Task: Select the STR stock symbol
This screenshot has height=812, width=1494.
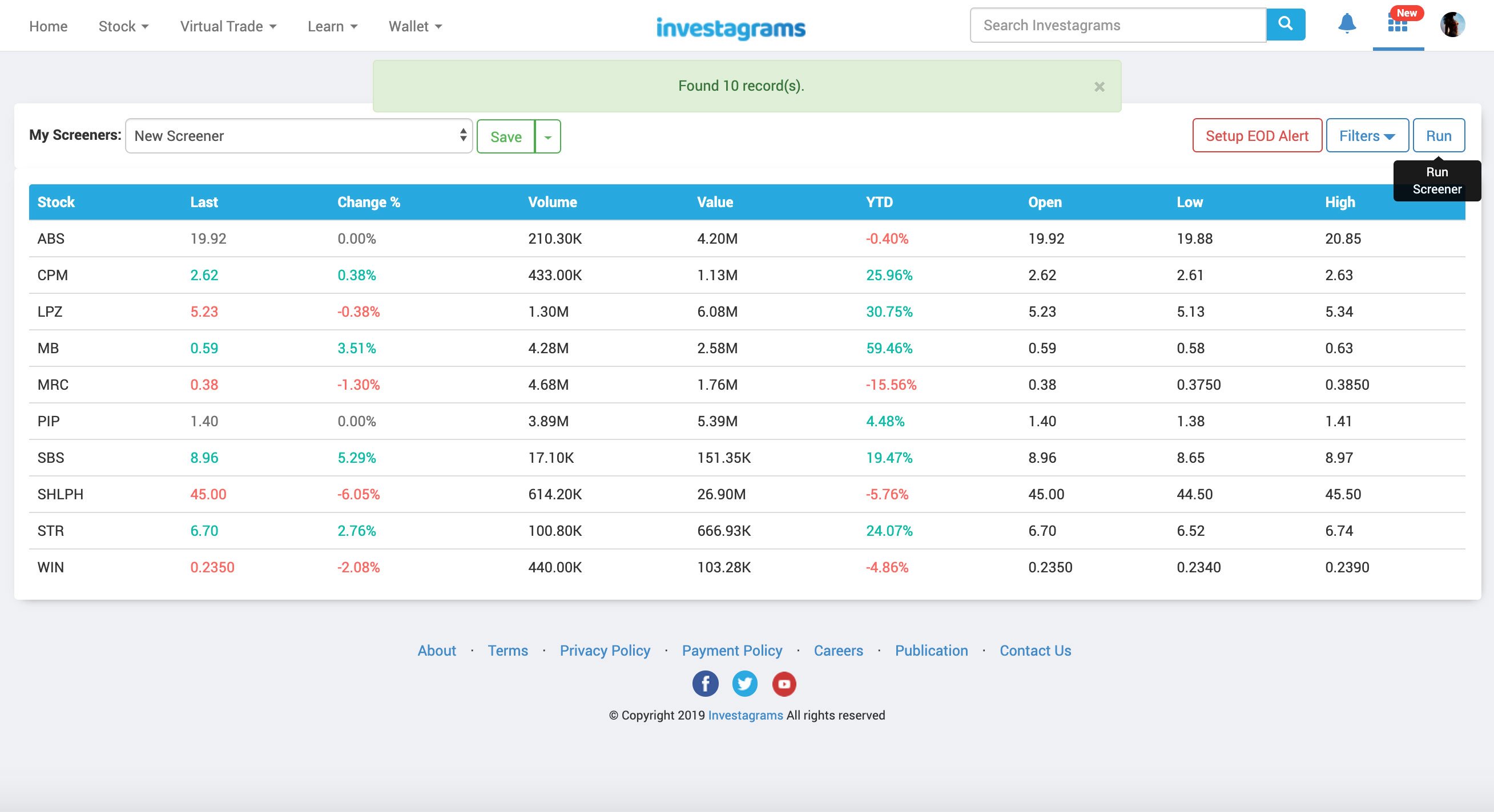Action: (50, 531)
